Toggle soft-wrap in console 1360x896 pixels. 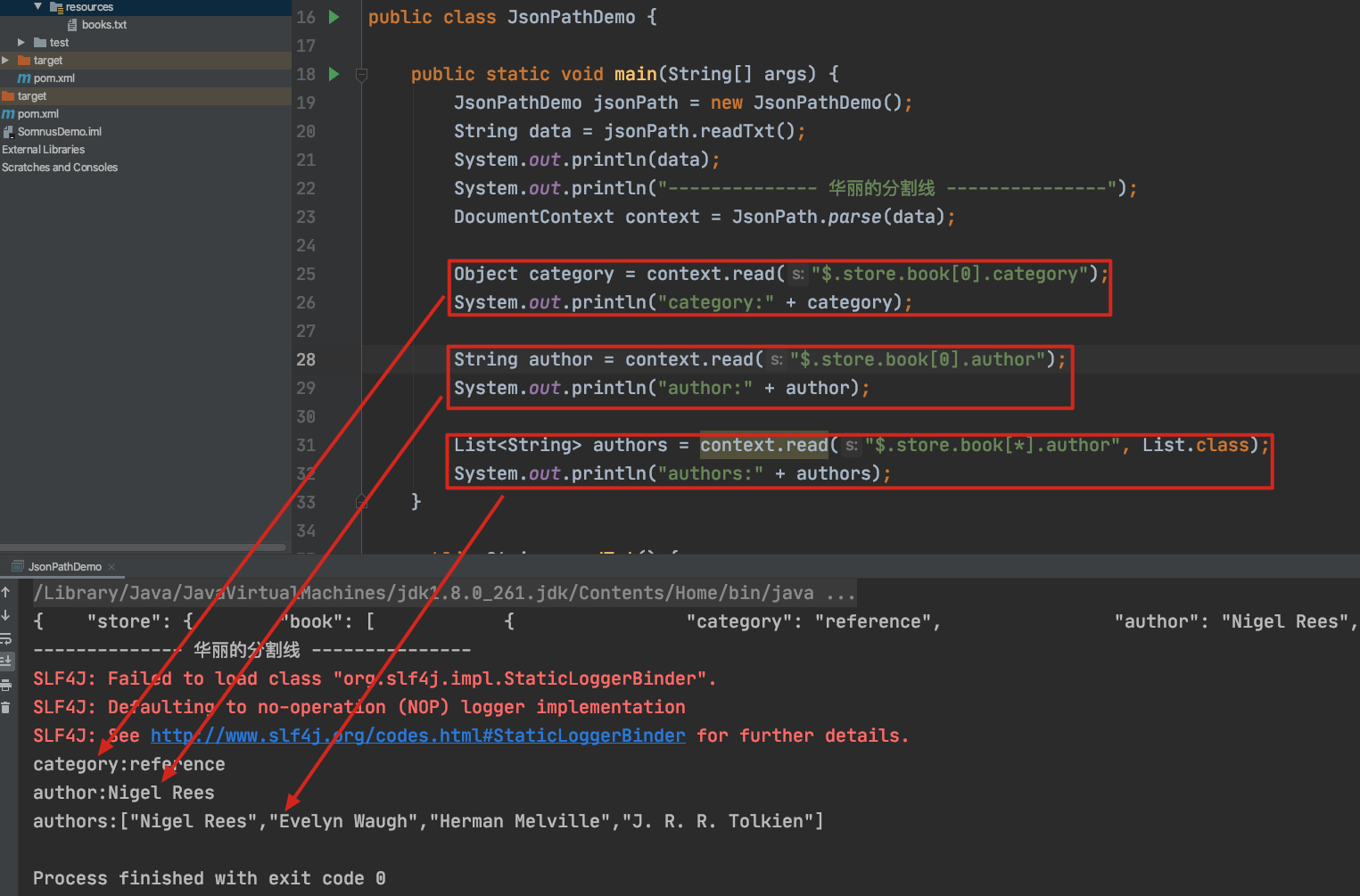pos(6,638)
